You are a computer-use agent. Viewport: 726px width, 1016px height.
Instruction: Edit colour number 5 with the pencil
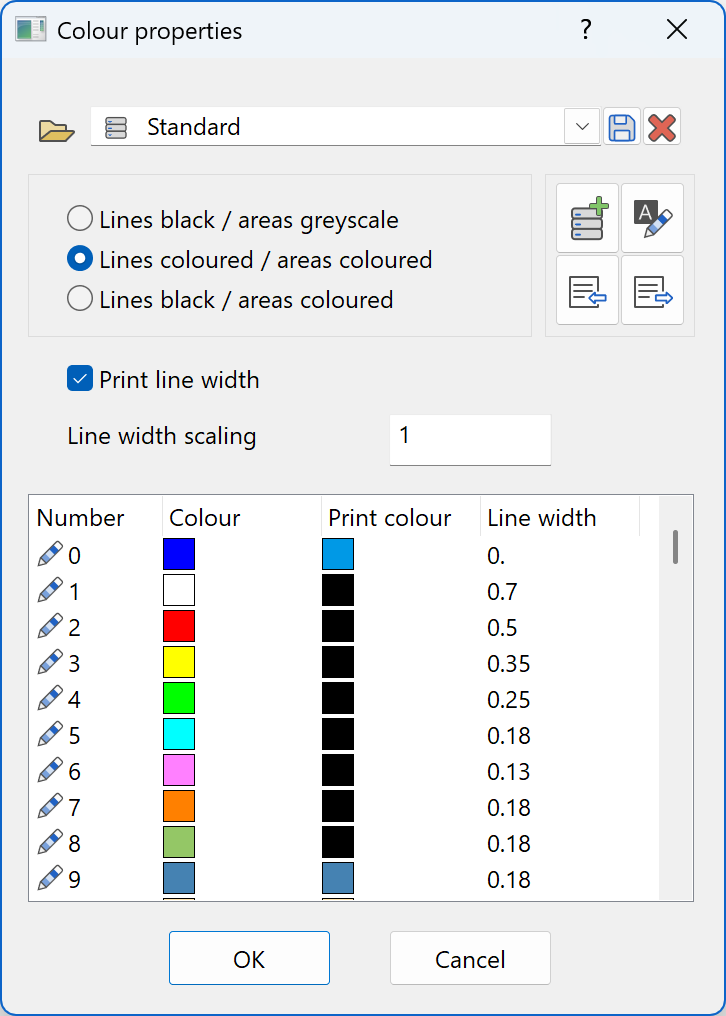48,734
